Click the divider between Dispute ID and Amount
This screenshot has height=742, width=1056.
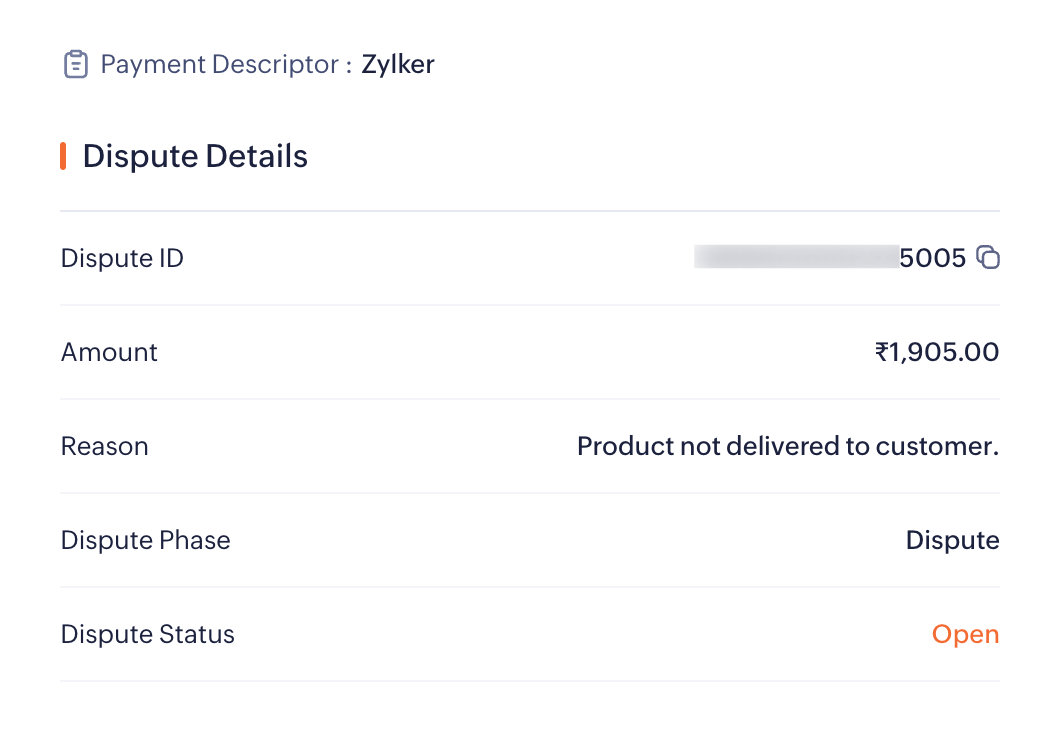pyautogui.click(x=530, y=305)
